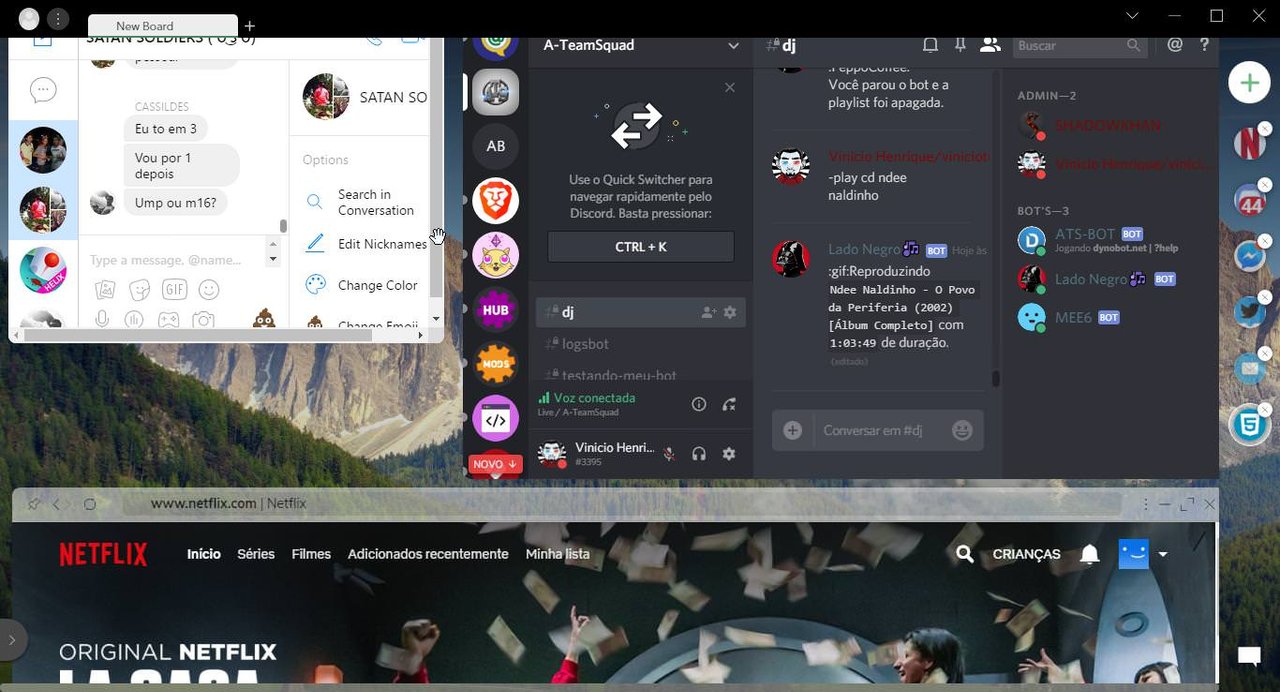Attach a file with the Discord plus button
Screen dimensions: 1280x692
coord(793,430)
